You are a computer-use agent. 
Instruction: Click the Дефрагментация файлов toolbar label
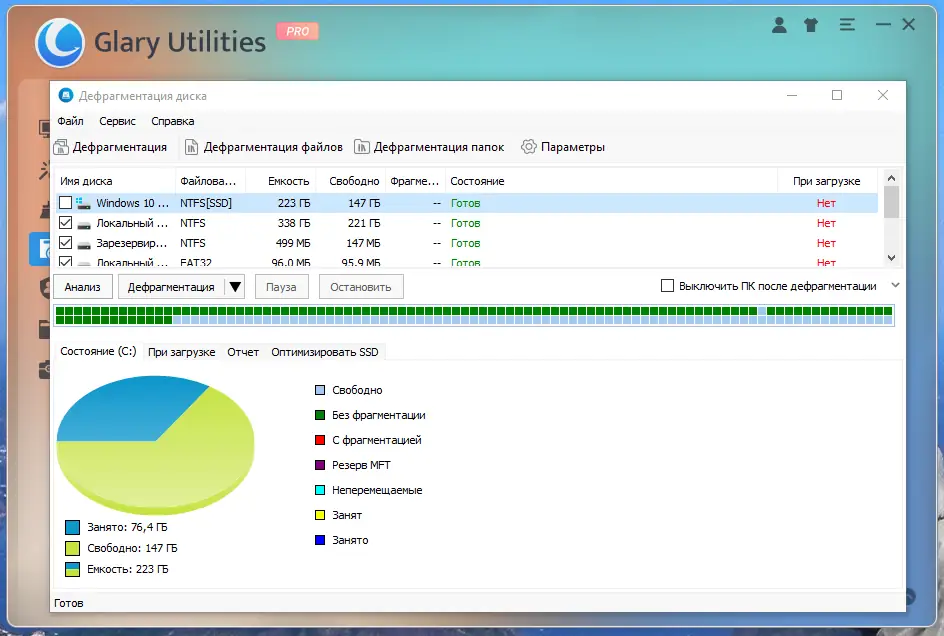pos(273,147)
